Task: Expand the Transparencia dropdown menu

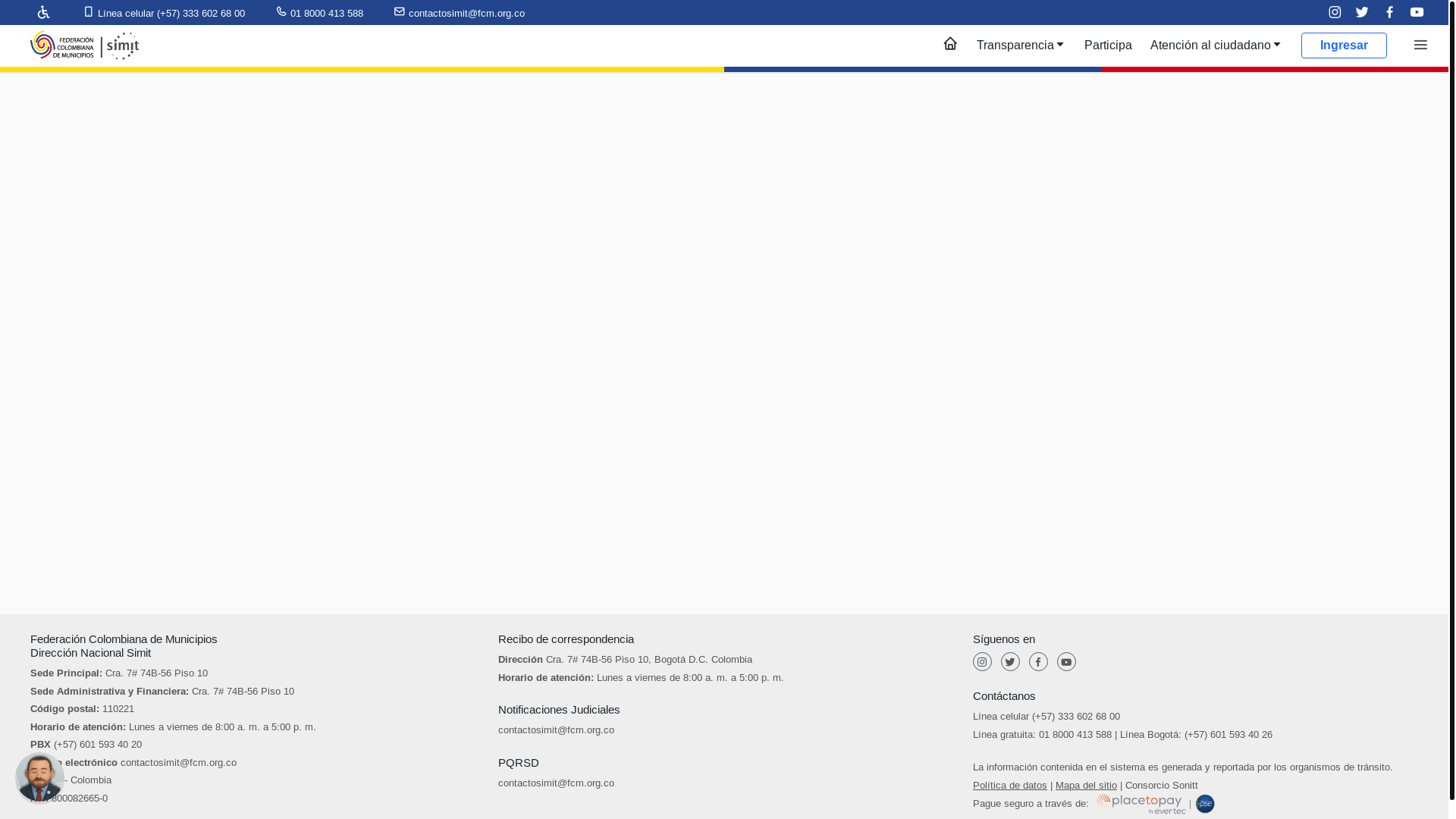Action: (x=1020, y=45)
